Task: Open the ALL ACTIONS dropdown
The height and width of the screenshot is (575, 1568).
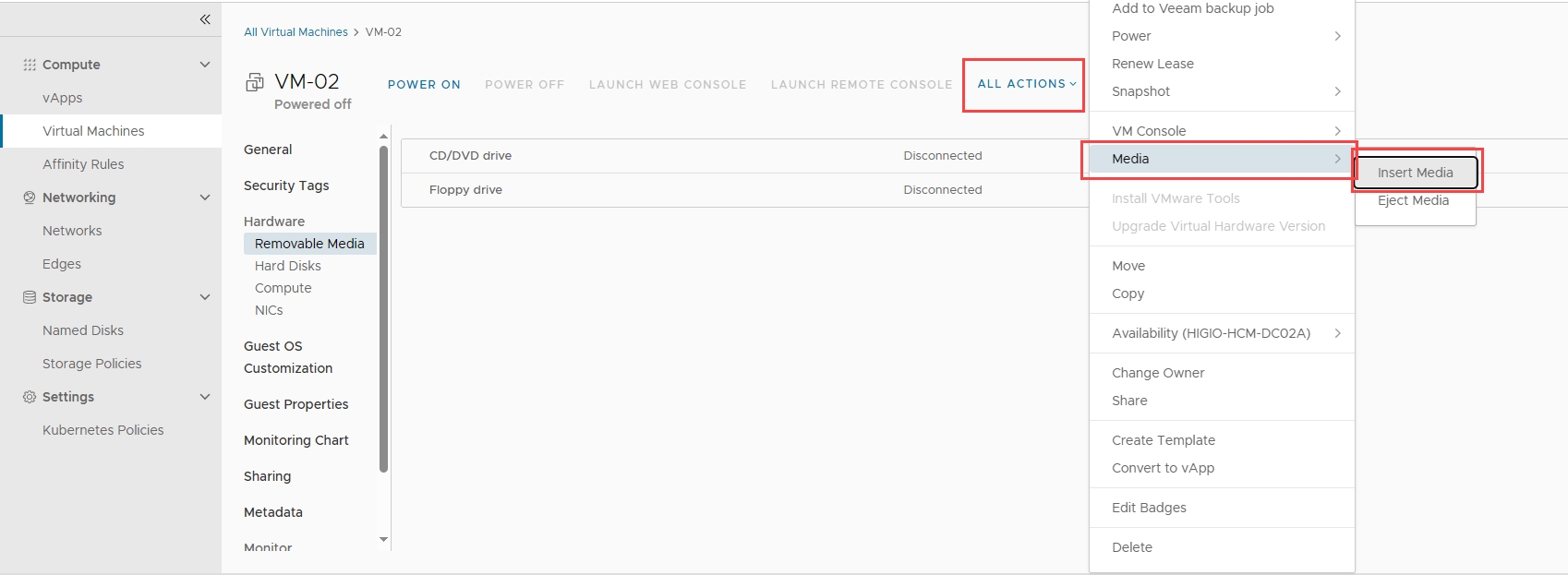Action: pyautogui.click(x=1026, y=84)
